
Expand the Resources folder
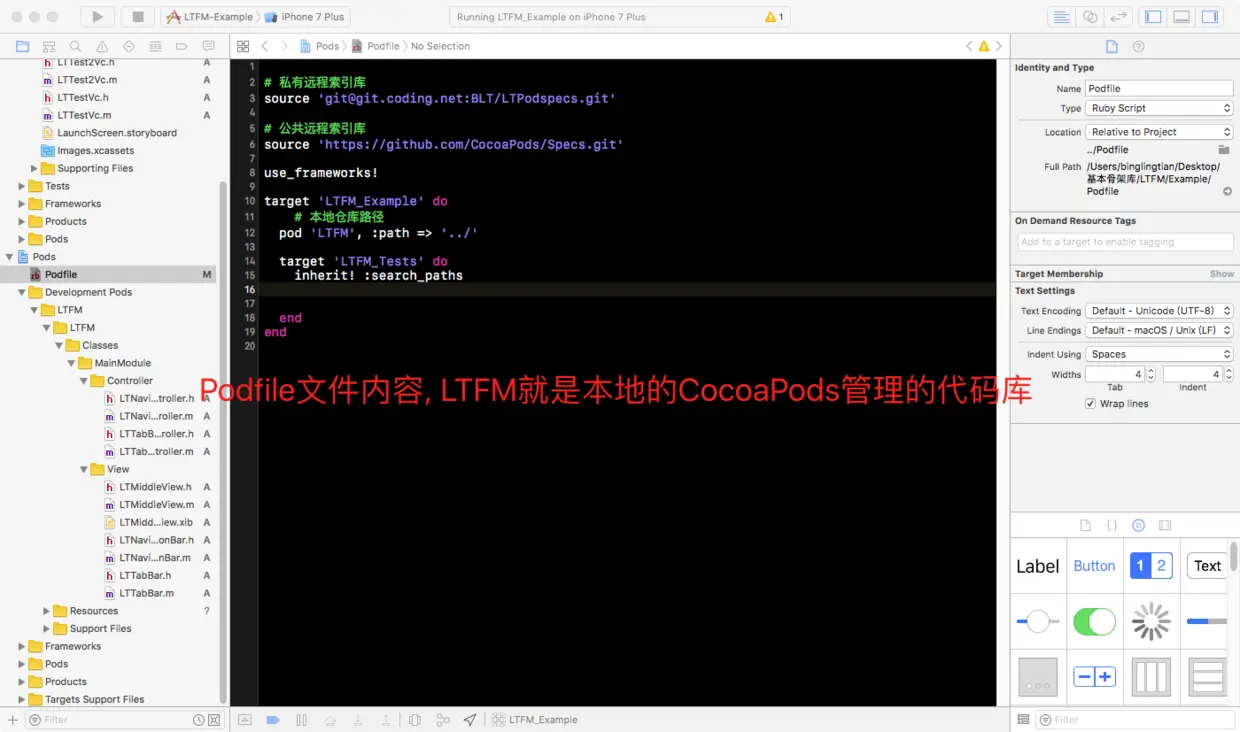tap(47, 611)
